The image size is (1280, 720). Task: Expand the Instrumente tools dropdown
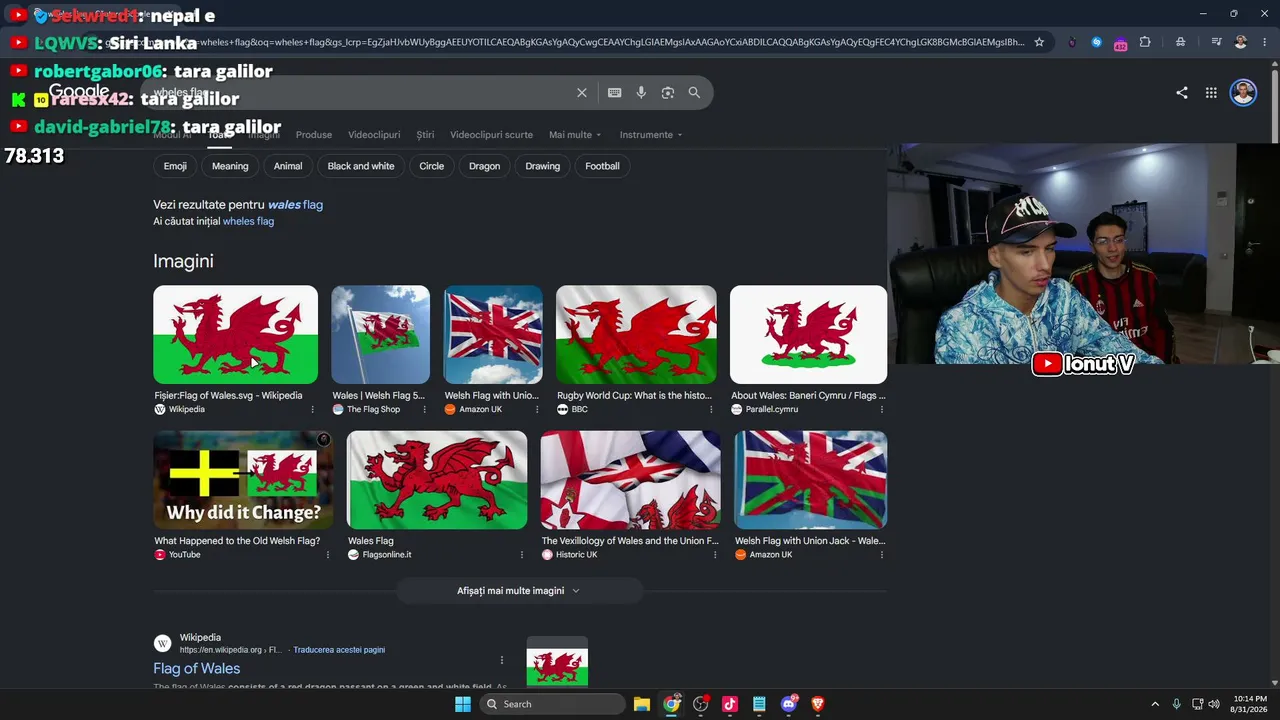tap(651, 135)
